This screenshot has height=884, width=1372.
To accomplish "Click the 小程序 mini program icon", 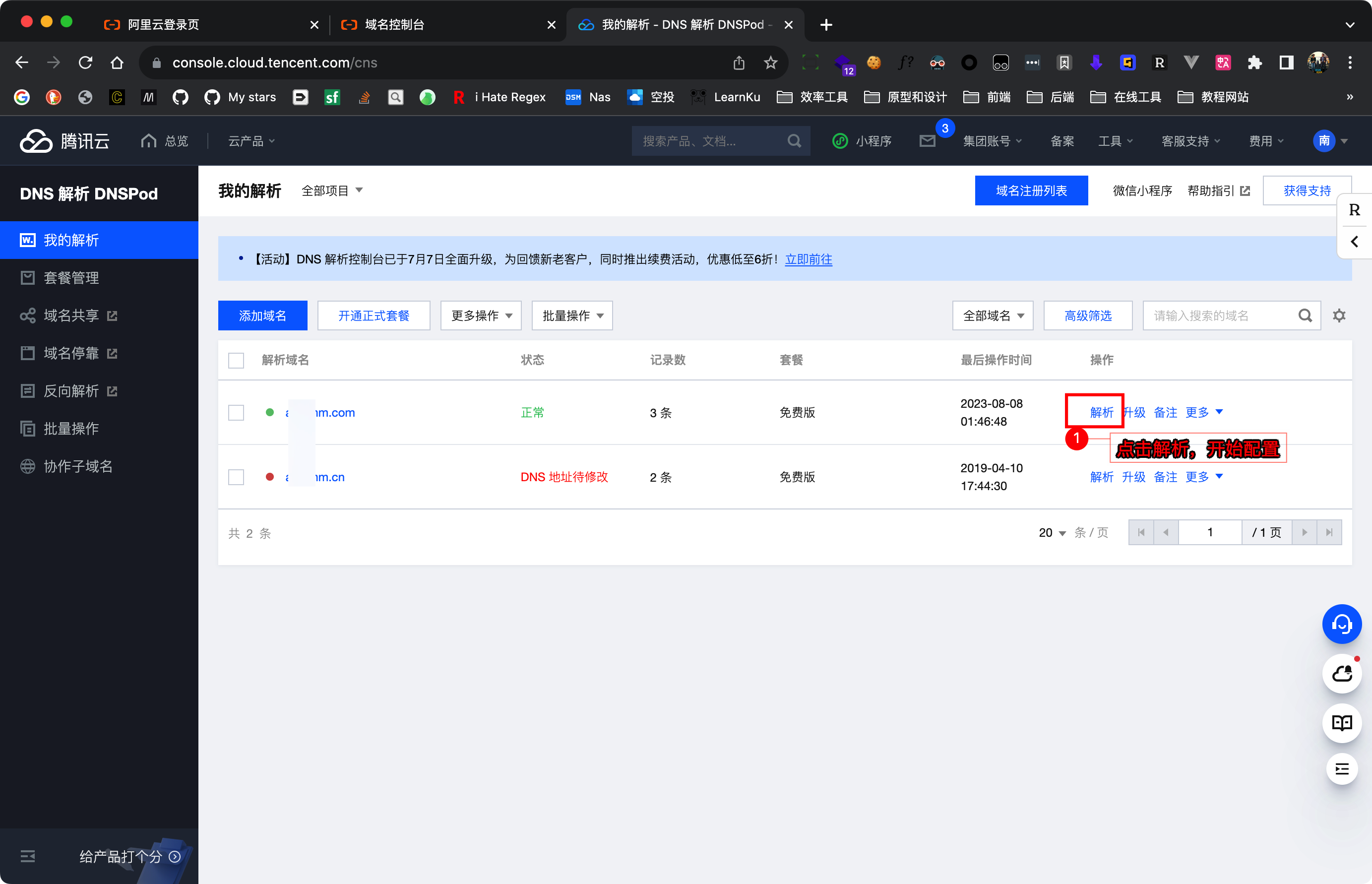I will click(x=840, y=141).
